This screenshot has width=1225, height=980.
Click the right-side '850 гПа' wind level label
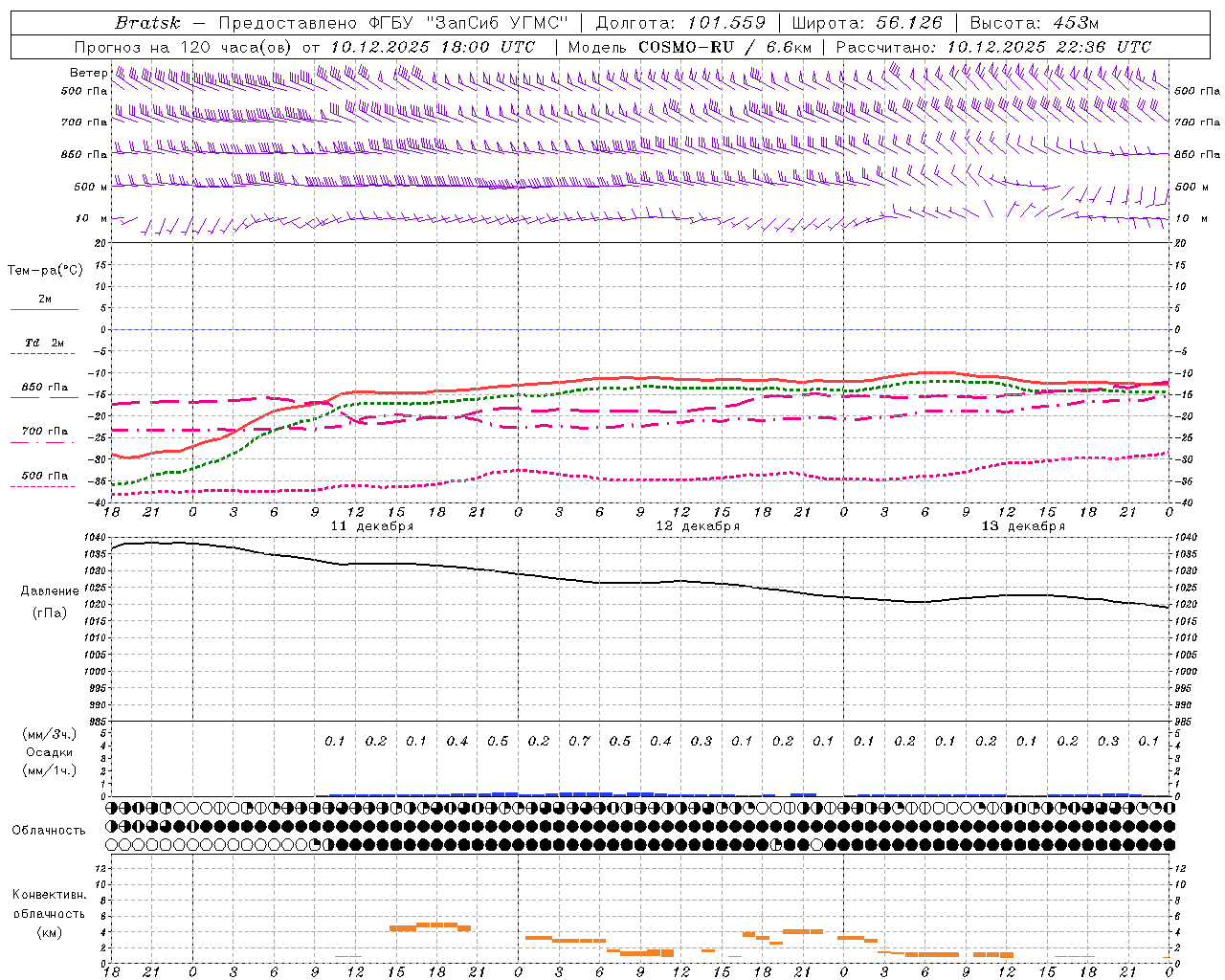(1197, 153)
